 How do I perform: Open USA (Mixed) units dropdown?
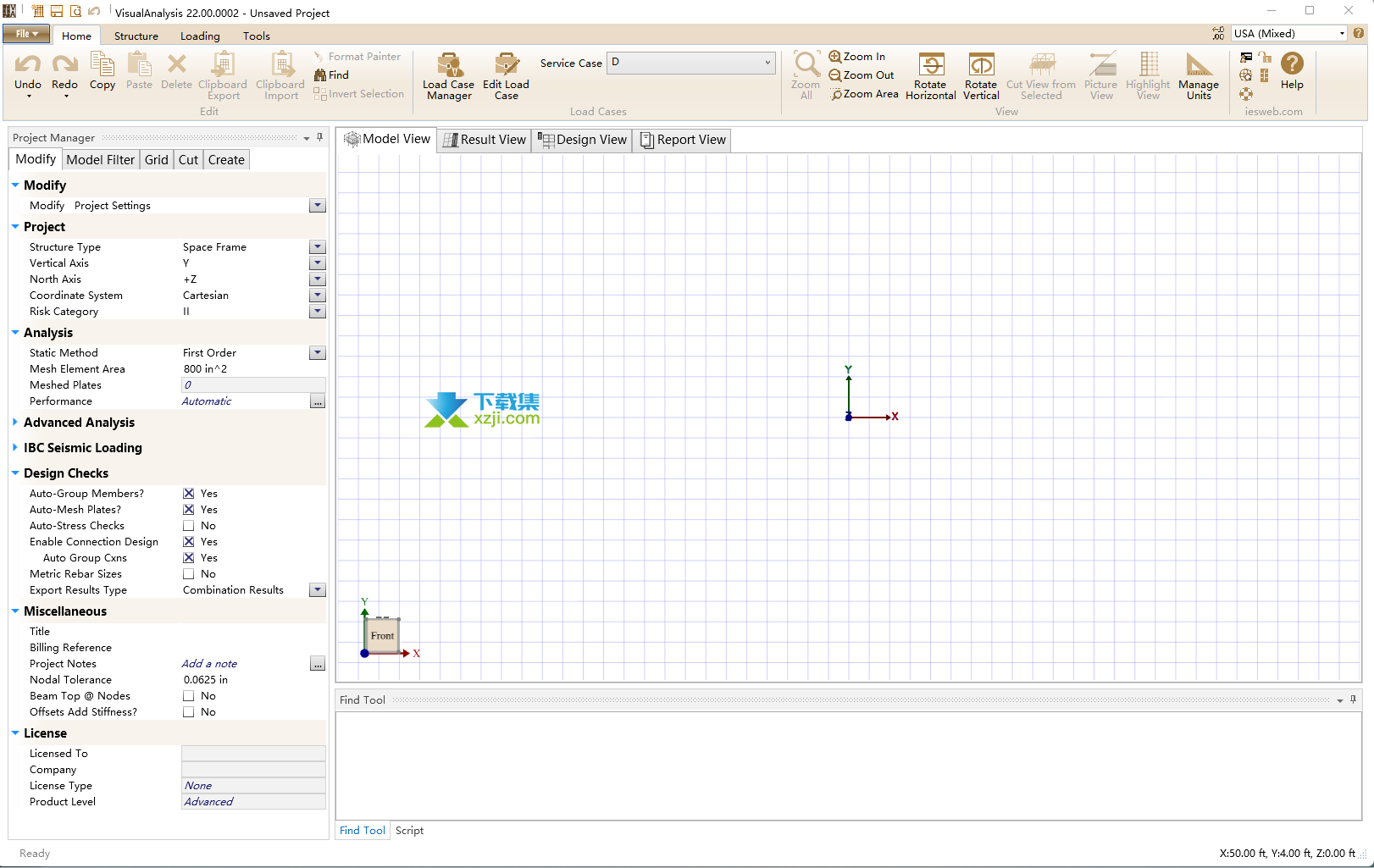[1288, 33]
